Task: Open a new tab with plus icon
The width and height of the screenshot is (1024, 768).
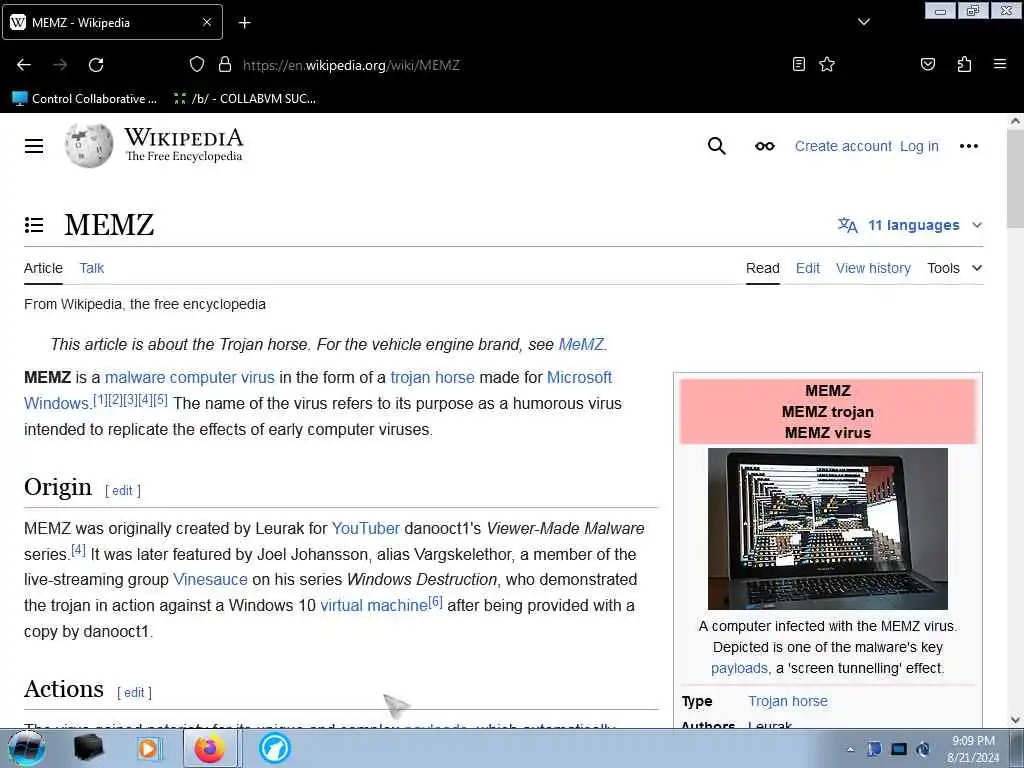Action: pos(244,23)
